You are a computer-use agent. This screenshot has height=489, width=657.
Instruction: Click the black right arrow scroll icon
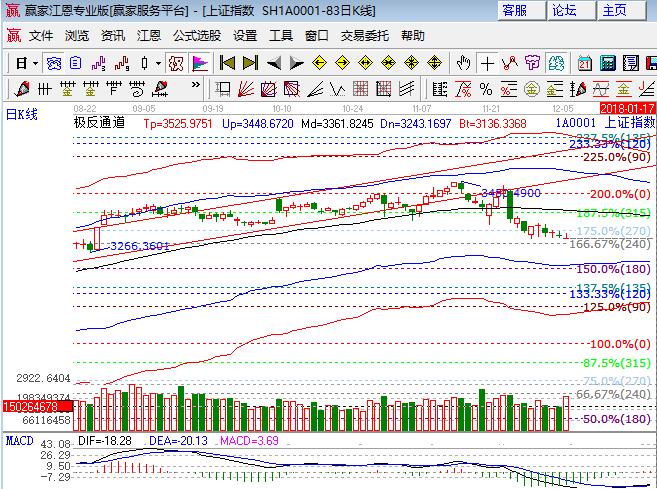pos(296,63)
